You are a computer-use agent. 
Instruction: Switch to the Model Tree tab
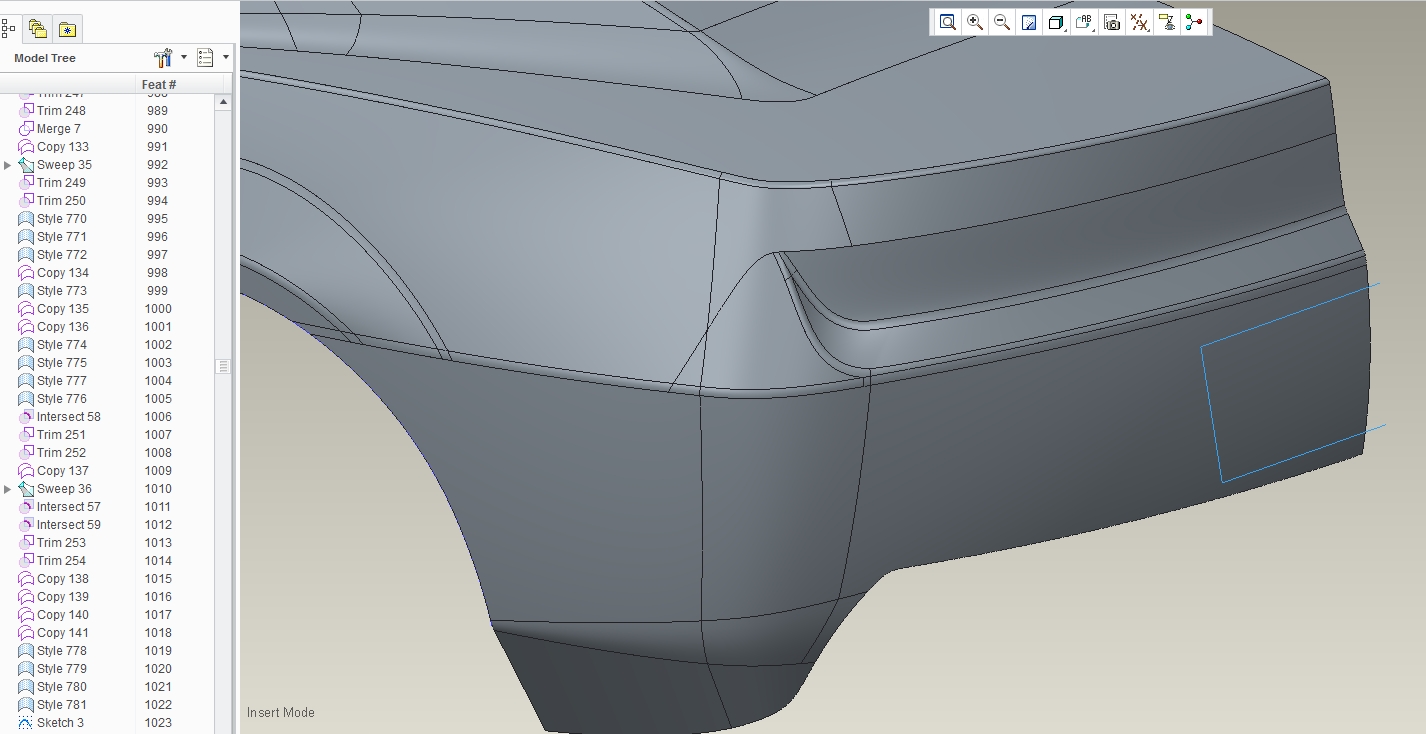tap(9, 29)
